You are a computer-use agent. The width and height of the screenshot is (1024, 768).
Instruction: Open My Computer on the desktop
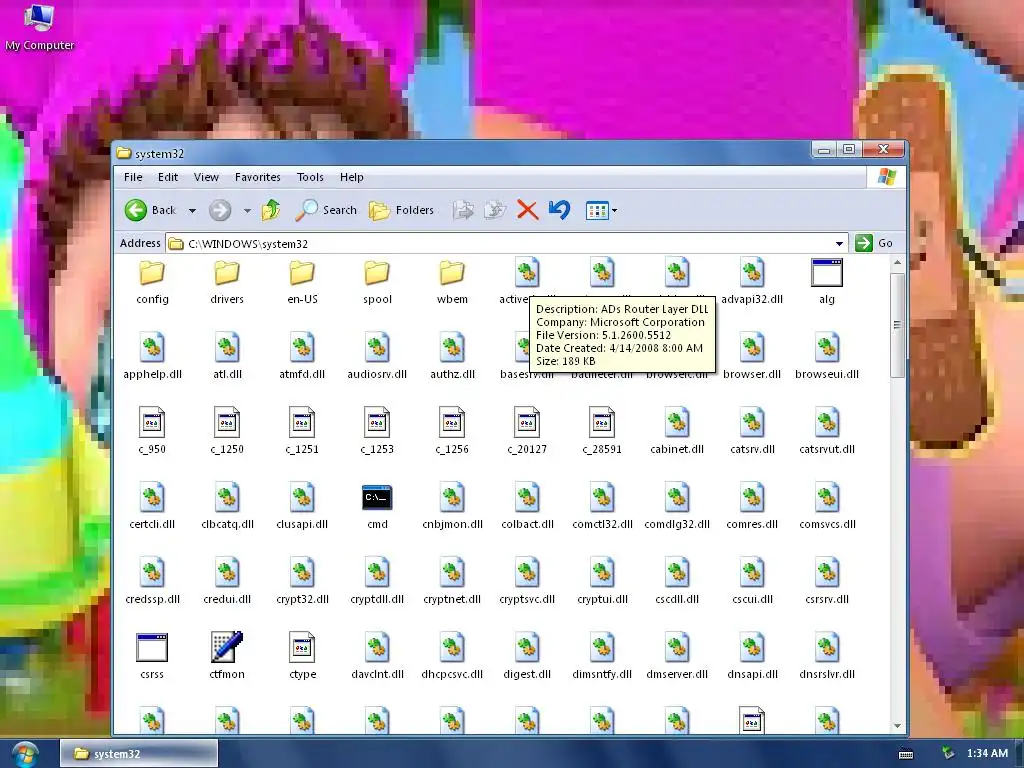(39, 27)
